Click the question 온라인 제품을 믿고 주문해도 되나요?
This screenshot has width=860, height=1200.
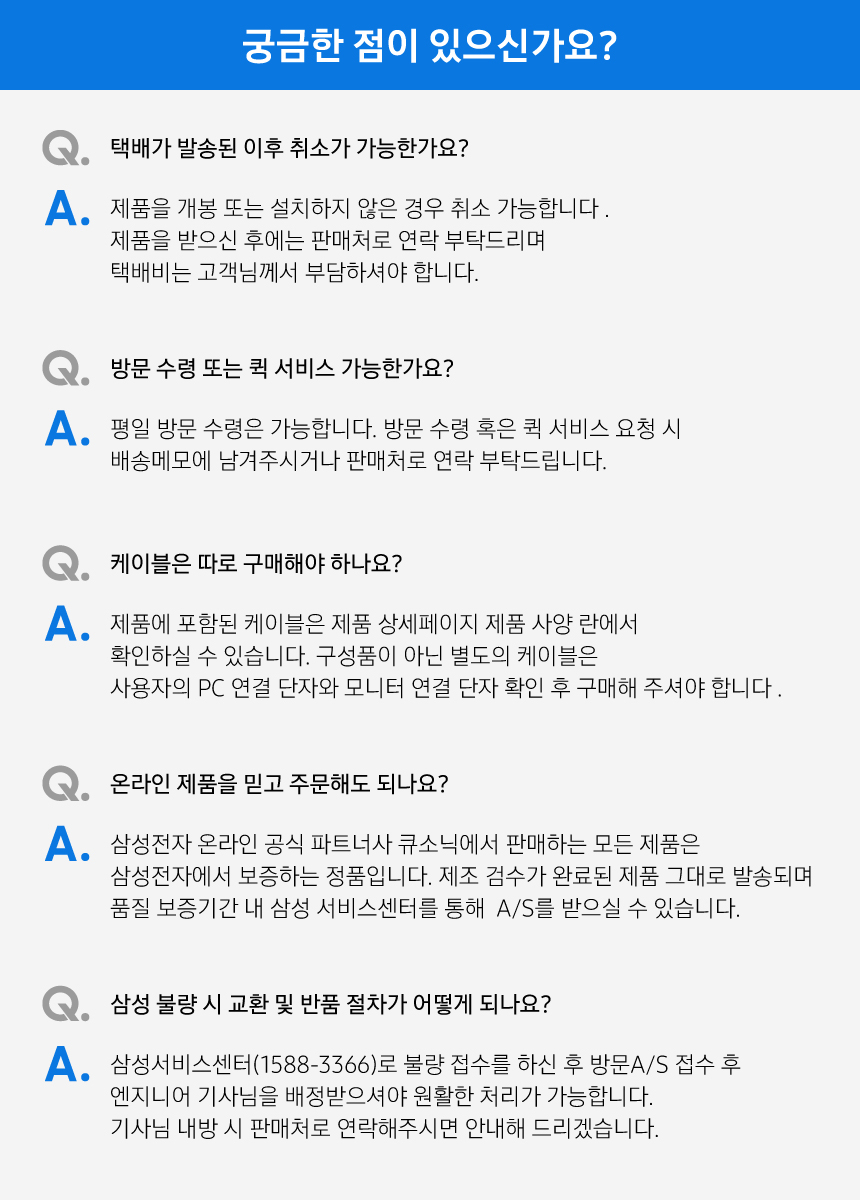click(279, 783)
